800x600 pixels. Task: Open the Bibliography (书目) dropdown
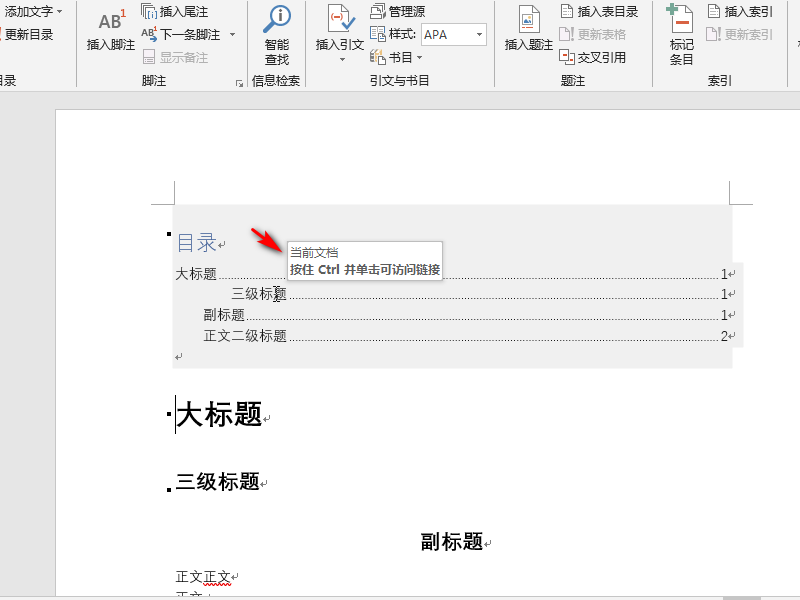(x=396, y=57)
